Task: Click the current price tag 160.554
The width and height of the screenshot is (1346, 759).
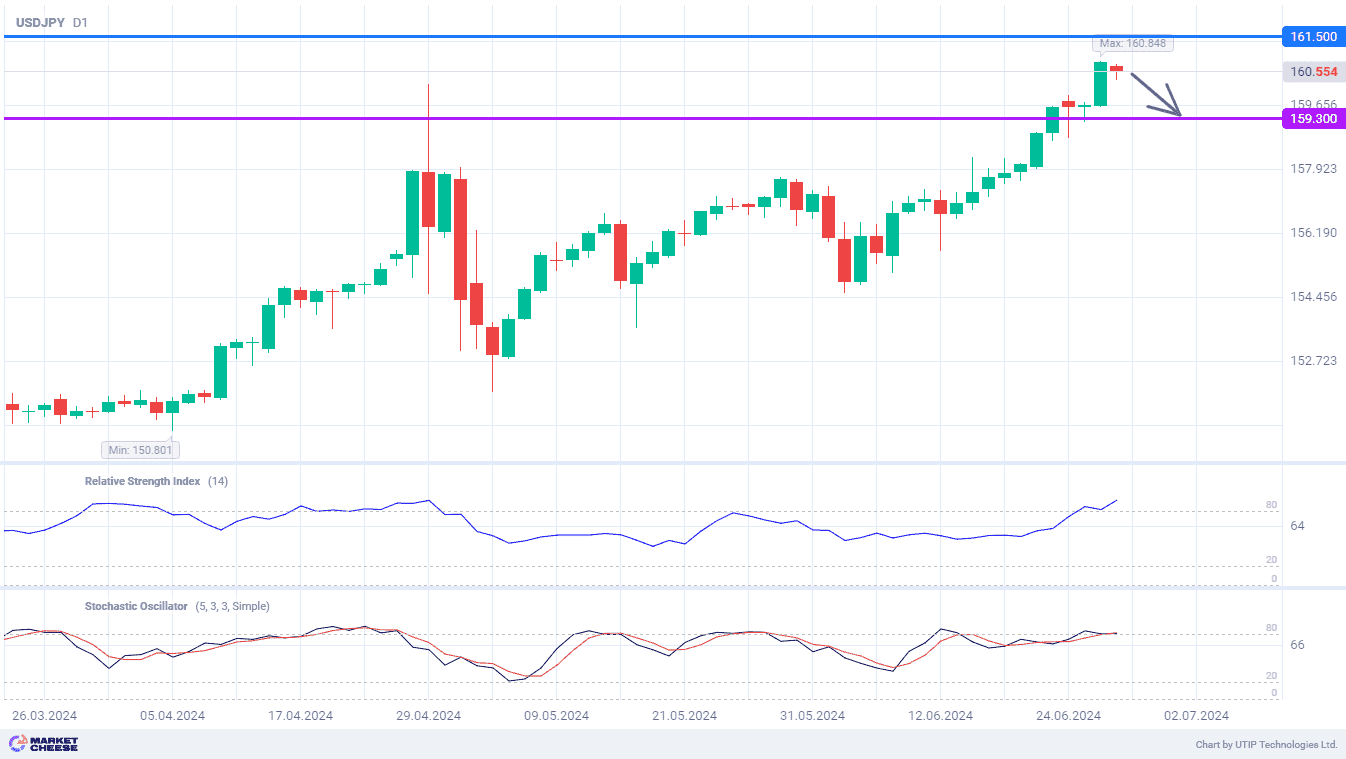Action: coord(1314,72)
